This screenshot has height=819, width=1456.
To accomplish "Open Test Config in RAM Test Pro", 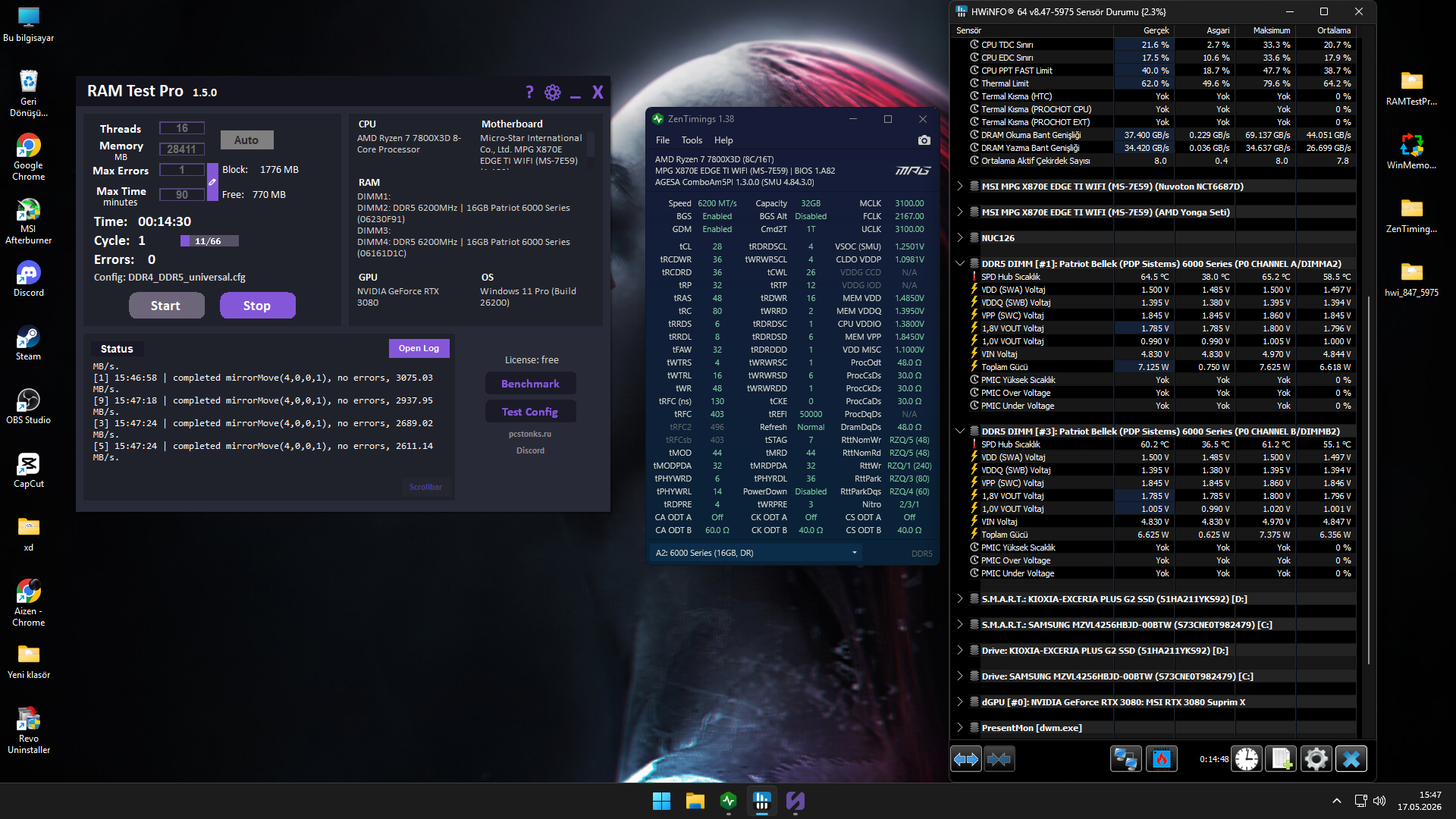I will coord(530,412).
